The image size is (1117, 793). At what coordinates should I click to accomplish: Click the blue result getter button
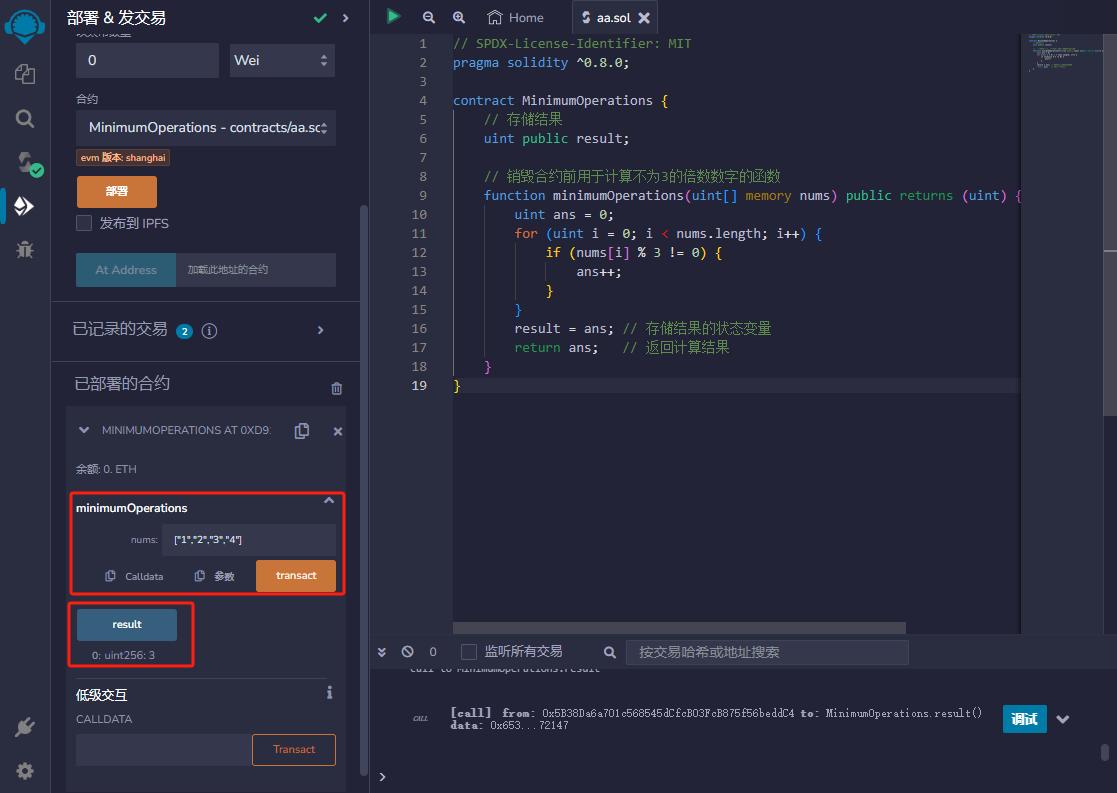pos(127,625)
